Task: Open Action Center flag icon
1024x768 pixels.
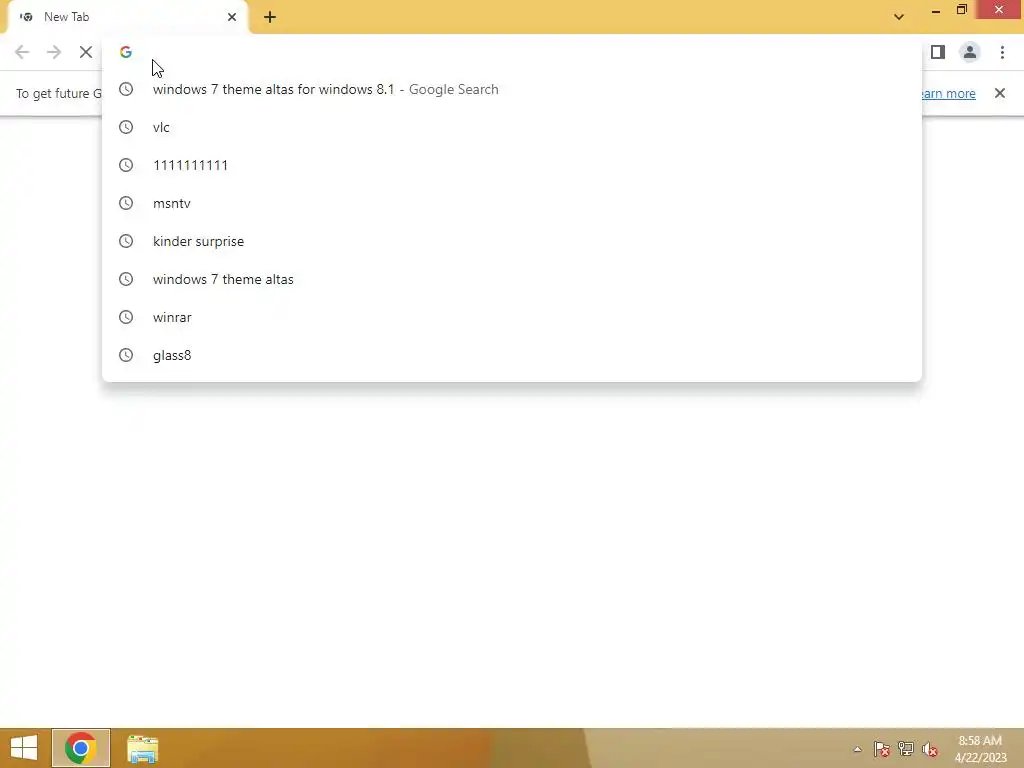Action: (882, 749)
